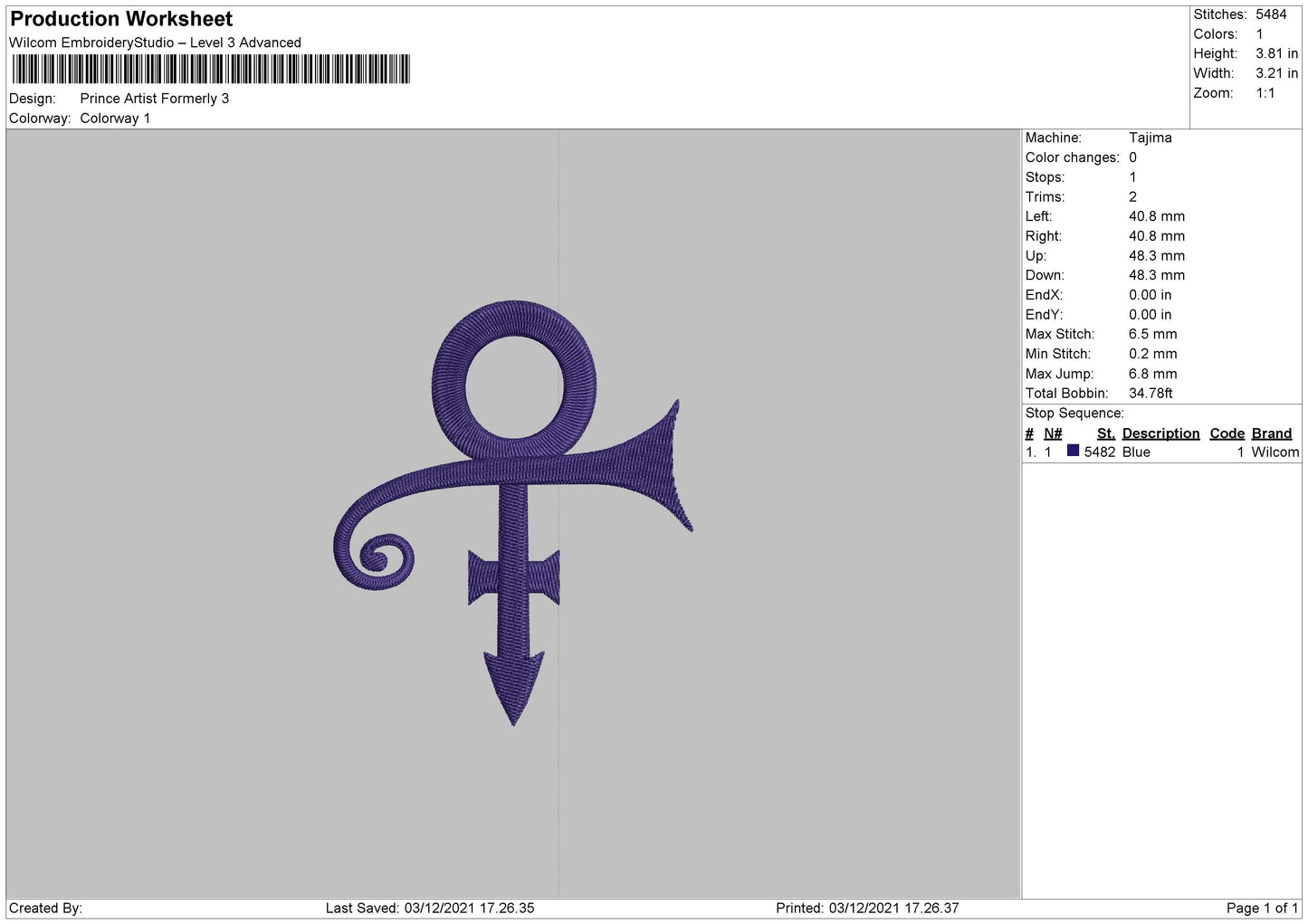Click the 'Last Saved' timestamp in footer
The height and width of the screenshot is (924, 1308).
coord(430,908)
